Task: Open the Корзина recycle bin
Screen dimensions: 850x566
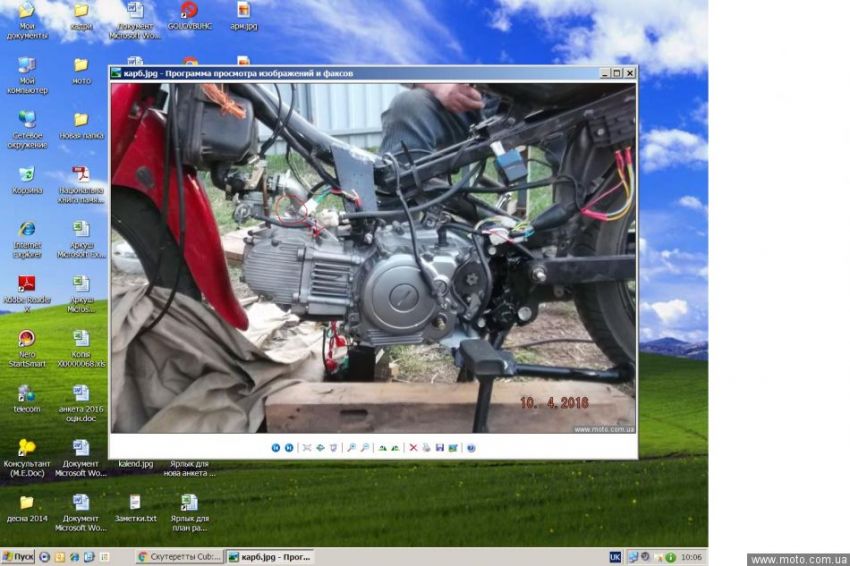Action: [x=27, y=181]
